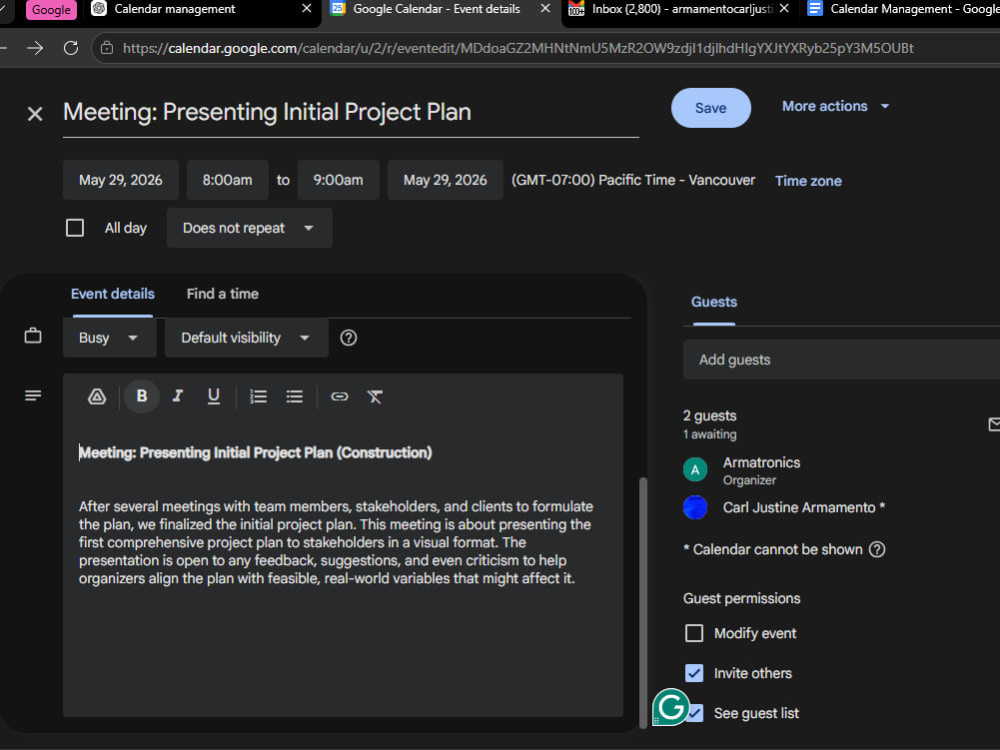1000x750 pixels.
Task: Click the pink Google tab button
Action: [x=51, y=10]
